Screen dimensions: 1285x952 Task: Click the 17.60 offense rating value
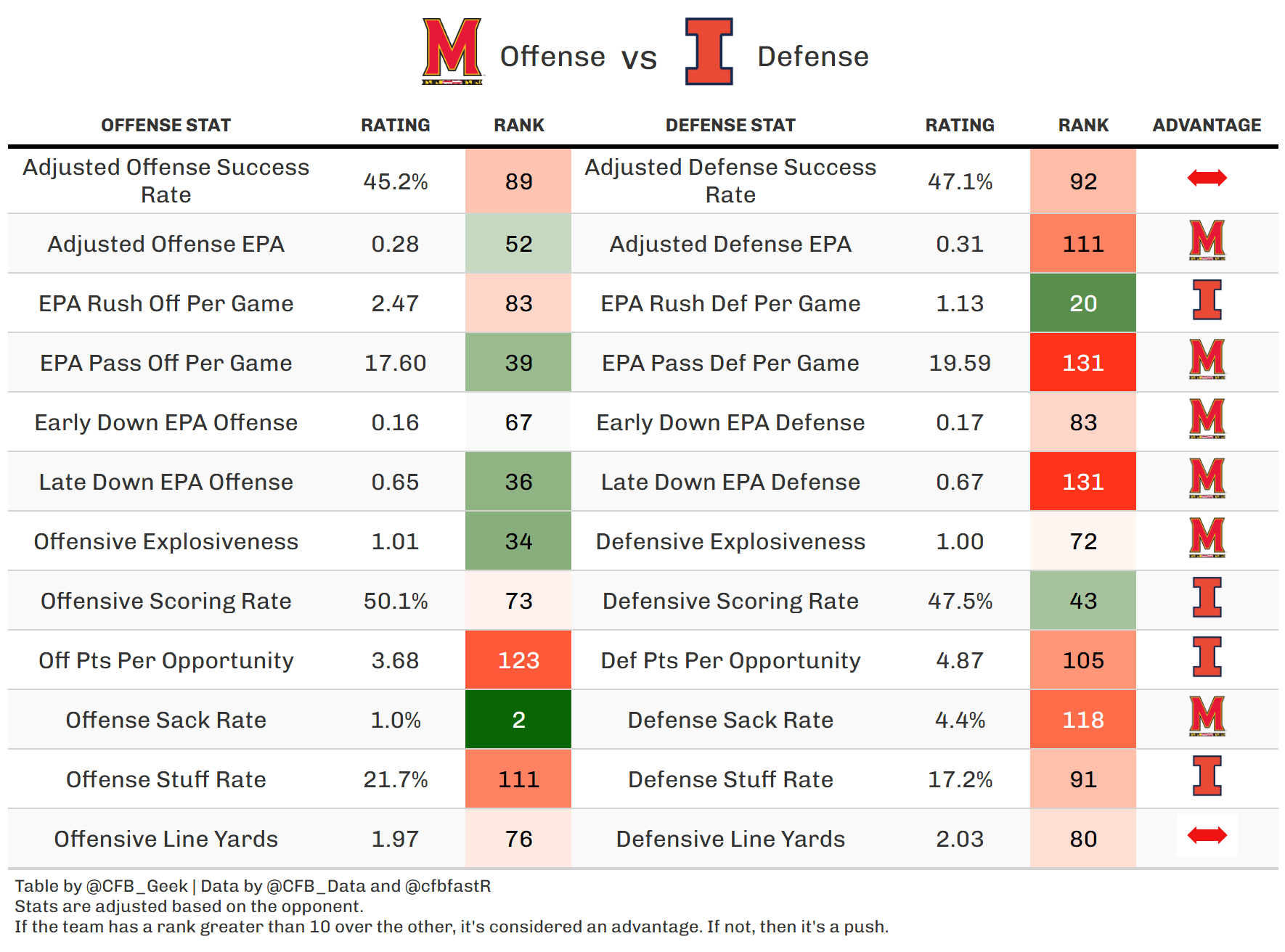[395, 363]
